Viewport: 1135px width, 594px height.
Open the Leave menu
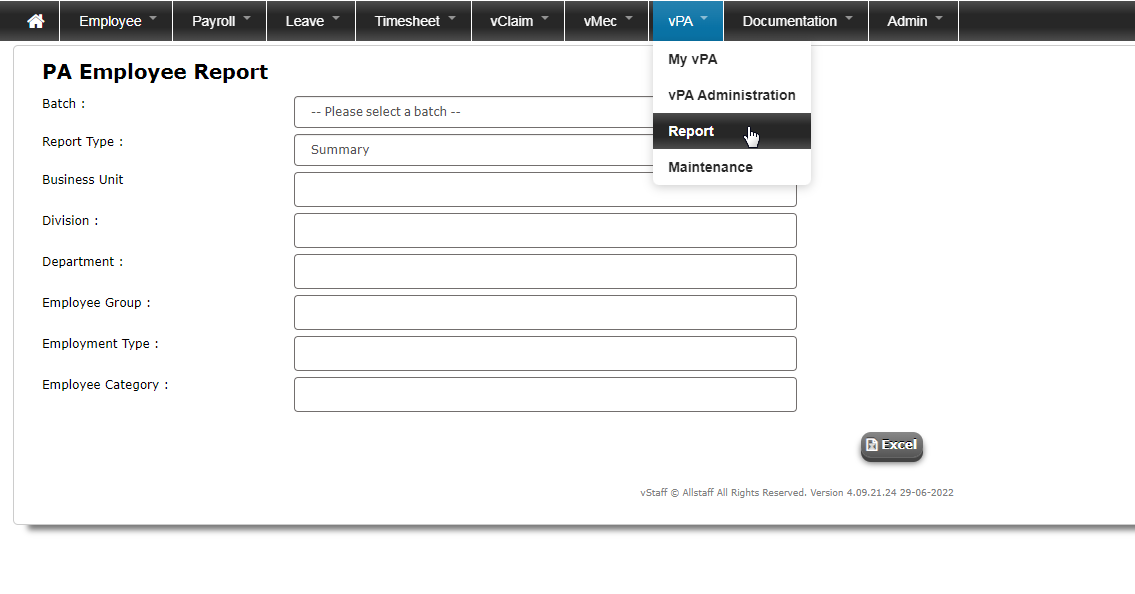pos(311,21)
